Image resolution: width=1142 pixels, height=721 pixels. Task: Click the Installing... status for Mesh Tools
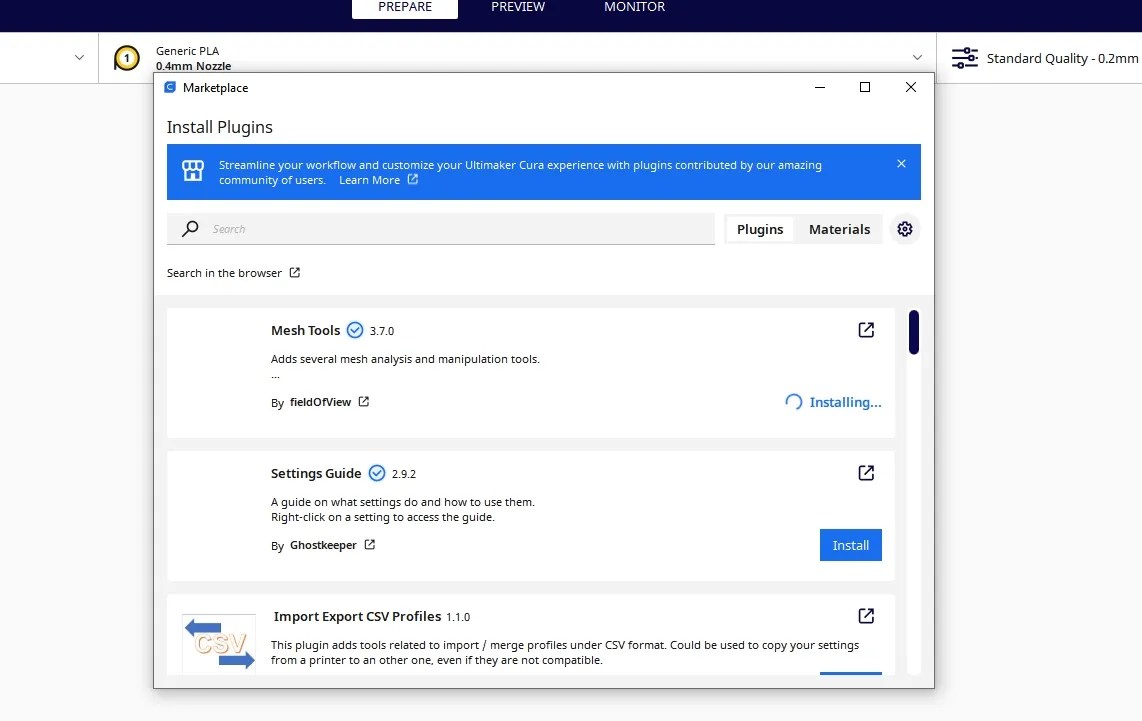coord(845,402)
